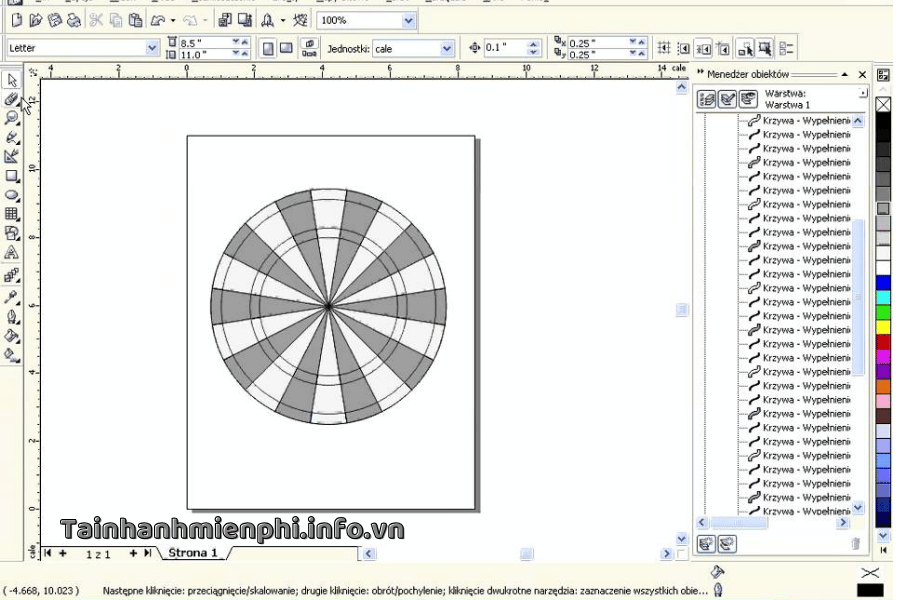Click the Print icon in toolbar
900x600 pixels.
pos(73,20)
